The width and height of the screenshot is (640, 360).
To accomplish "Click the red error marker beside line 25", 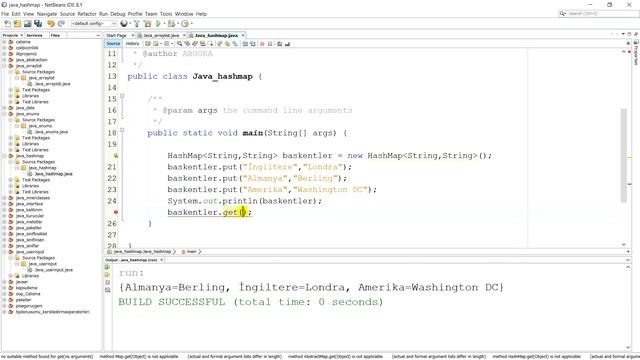I will tap(116, 212).
